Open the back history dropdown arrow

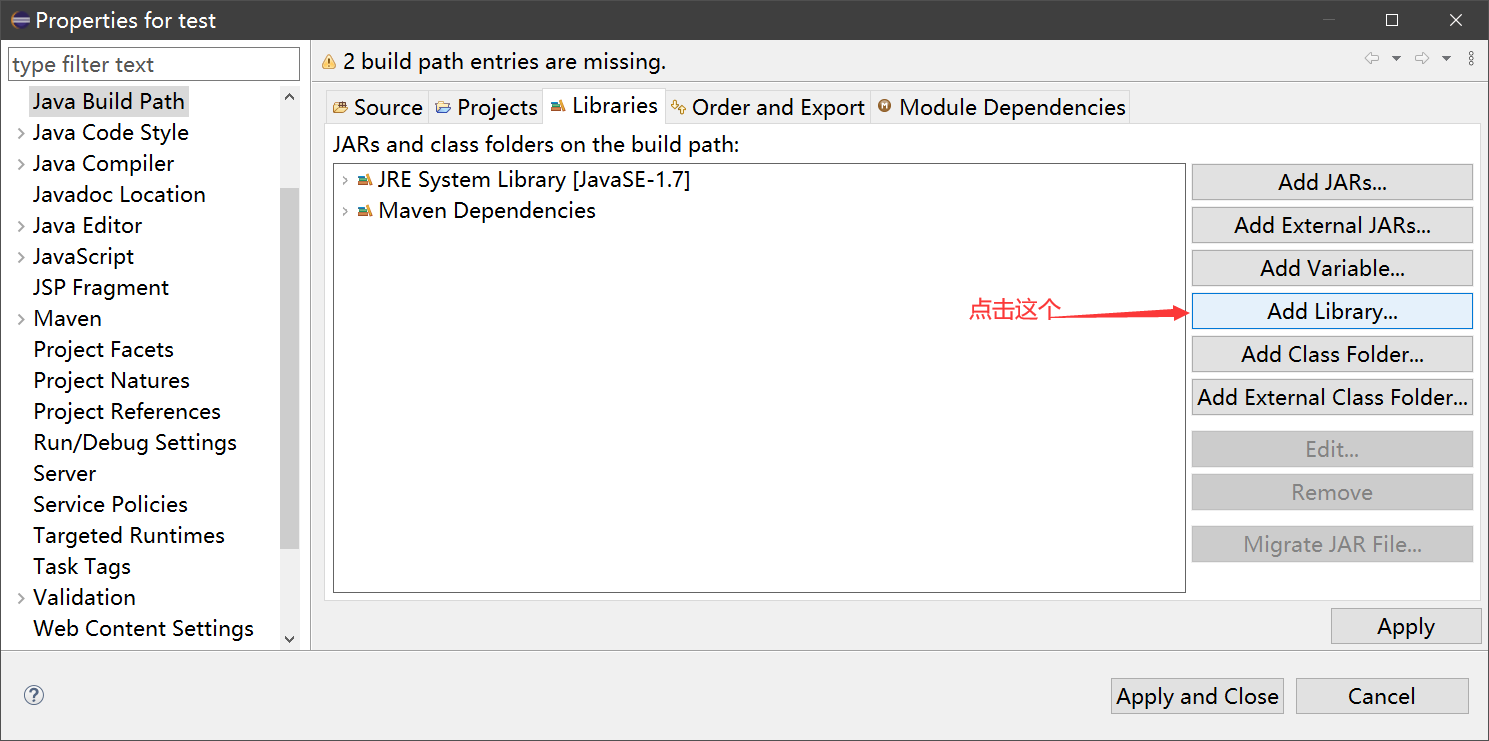1396,59
